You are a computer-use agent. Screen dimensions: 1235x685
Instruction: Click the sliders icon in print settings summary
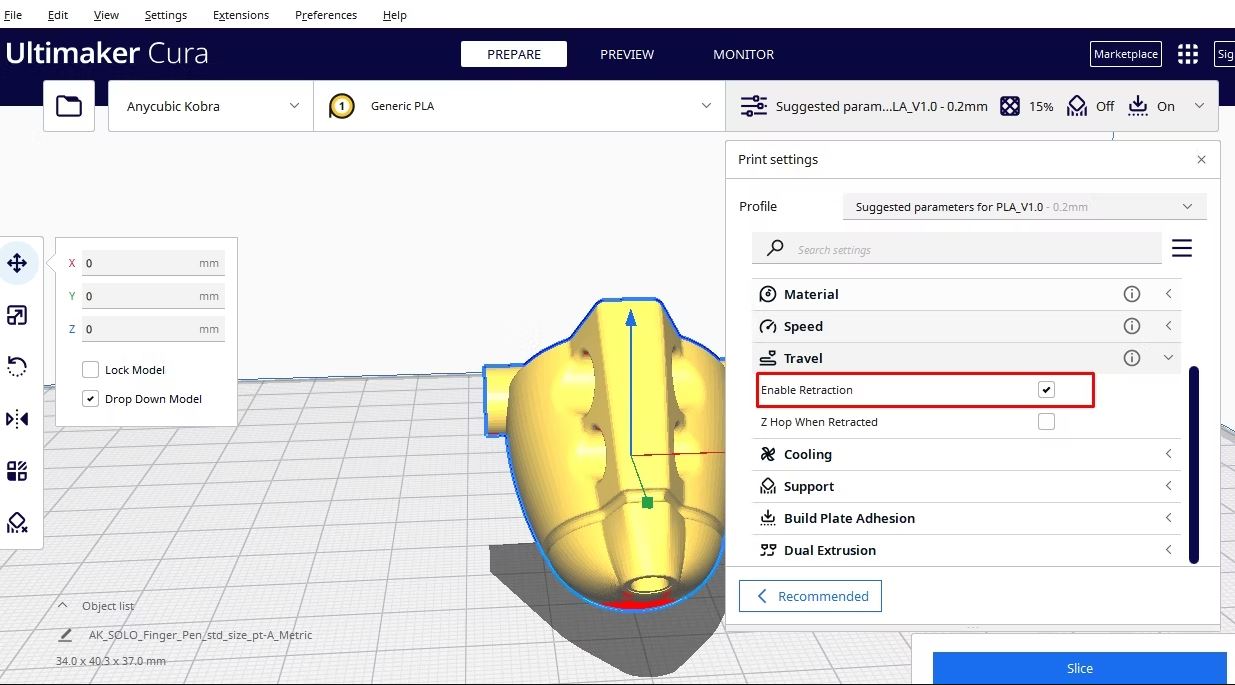[753, 106]
